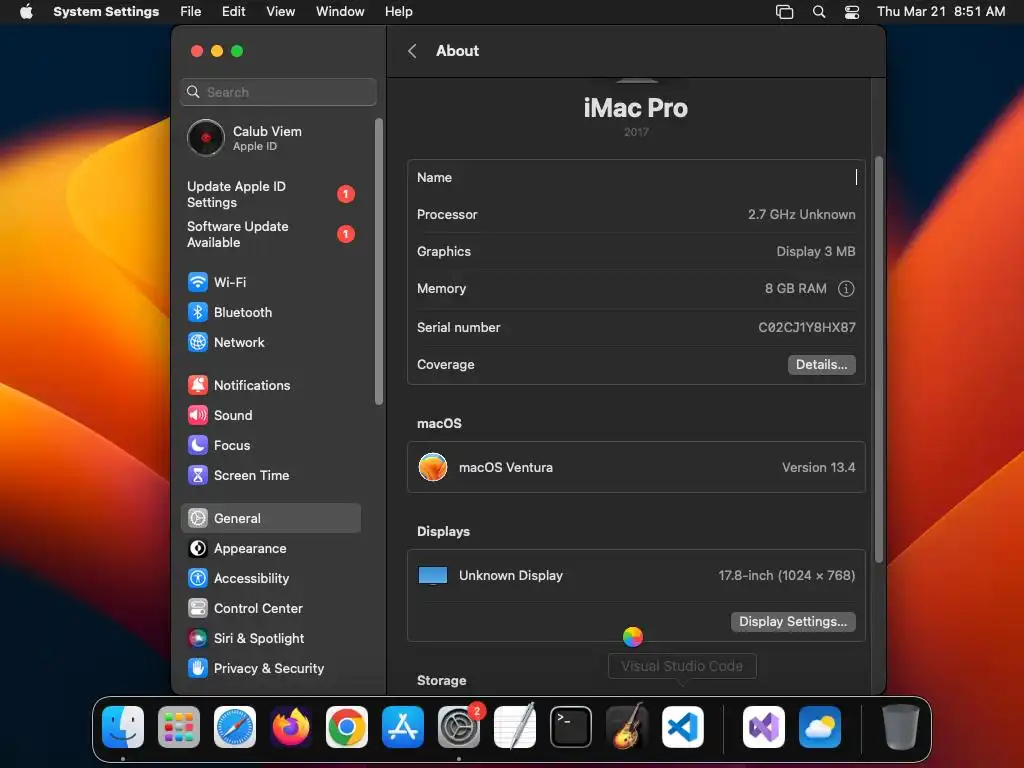1024x768 pixels.
Task: Open the Trash in the Dock
Action: [901, 727]
